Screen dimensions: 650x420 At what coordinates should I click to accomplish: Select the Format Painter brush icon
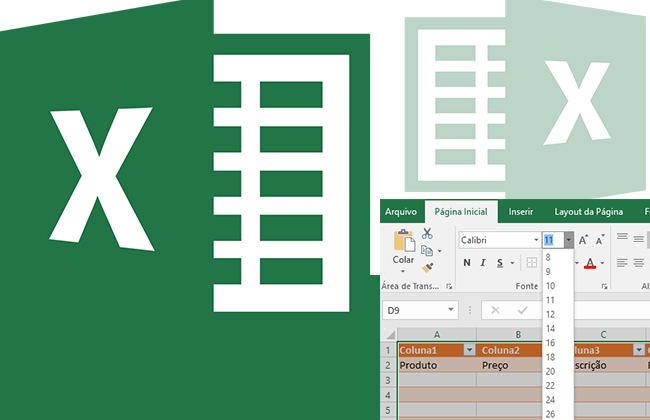[x=427, y=268]
